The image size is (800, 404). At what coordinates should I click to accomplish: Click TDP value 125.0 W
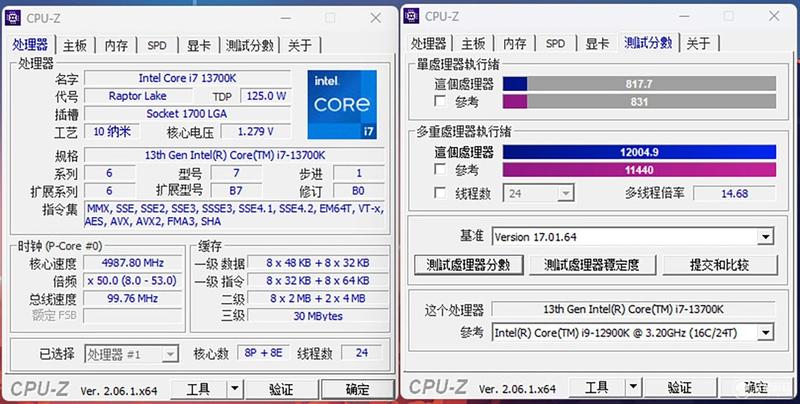click(266, 96)
